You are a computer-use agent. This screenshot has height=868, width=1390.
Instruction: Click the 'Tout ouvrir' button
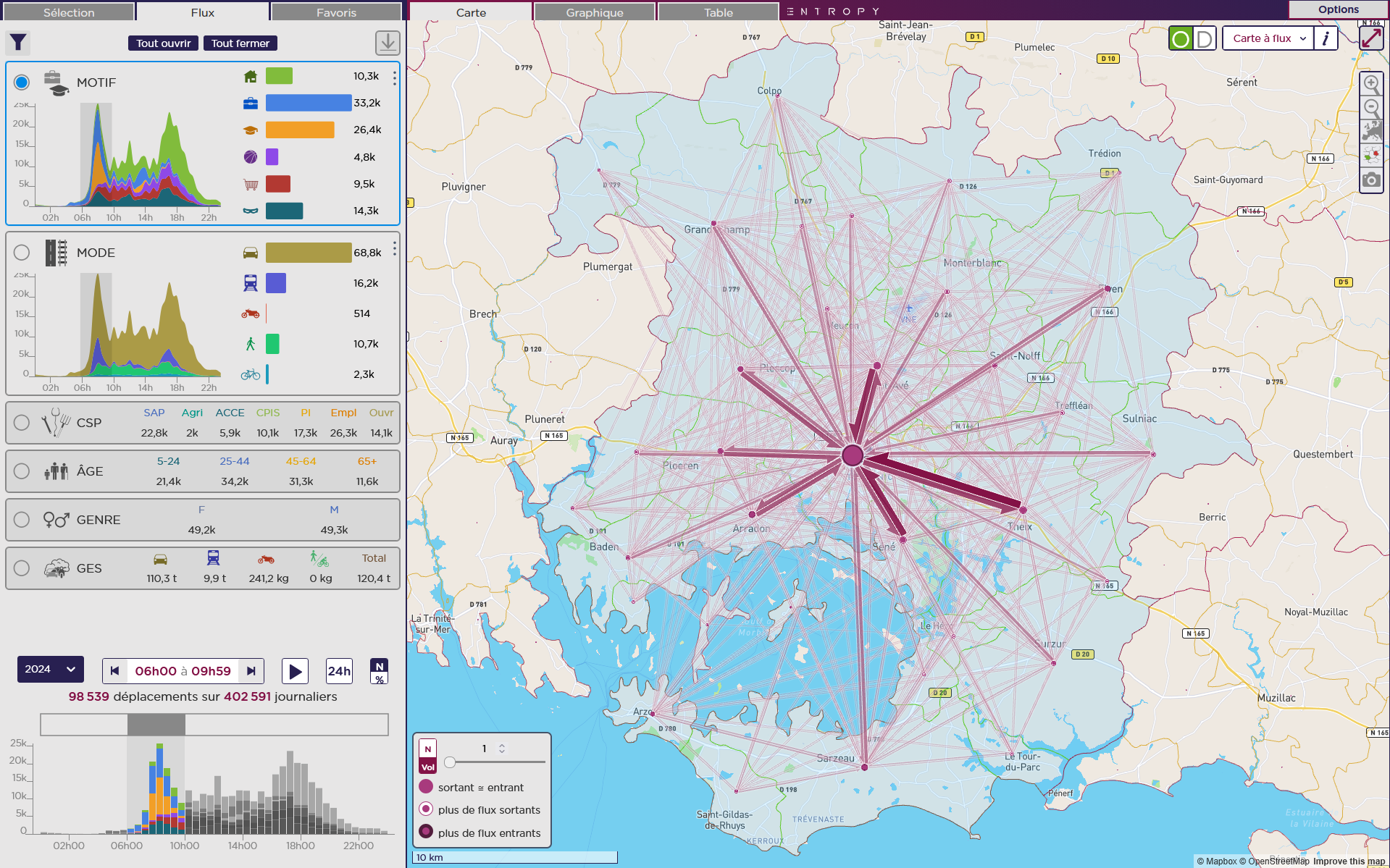[x=164, y=43]
